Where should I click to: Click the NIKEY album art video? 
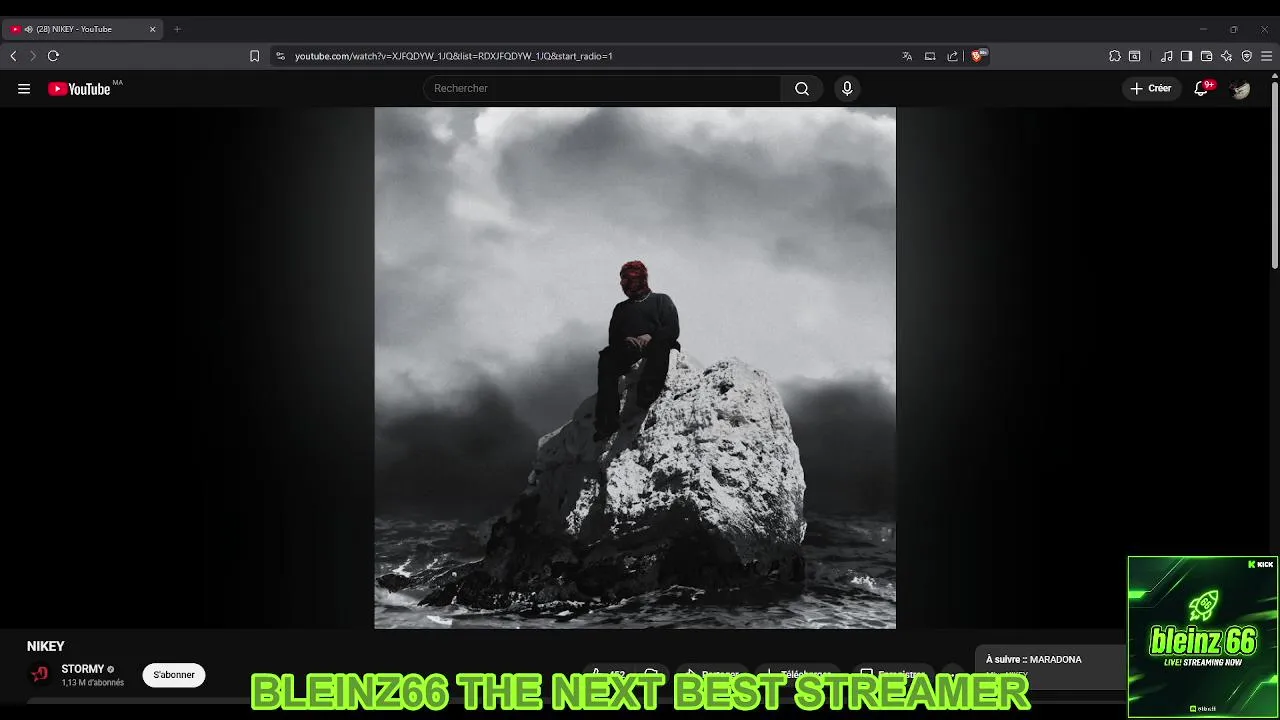pyautogui.click(x=635, y=368)
